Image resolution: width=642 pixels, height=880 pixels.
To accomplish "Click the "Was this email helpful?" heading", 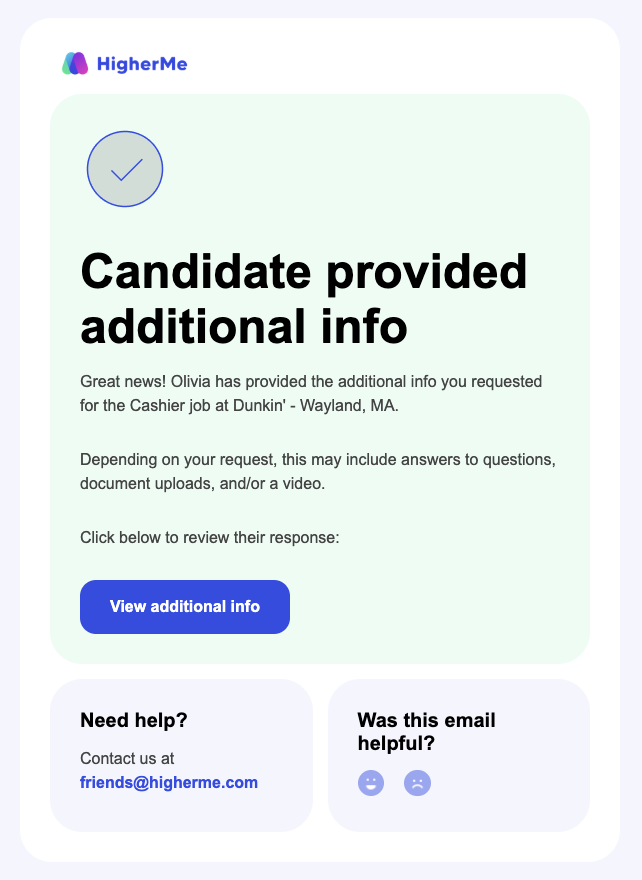I will (426, 732).
